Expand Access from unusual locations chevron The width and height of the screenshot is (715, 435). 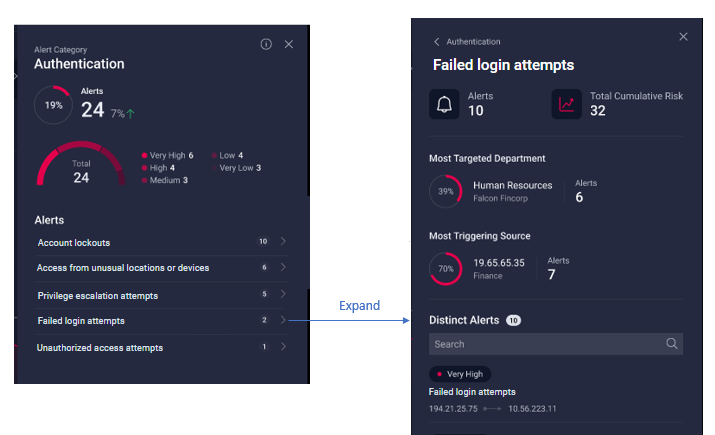tap(284, 268)
